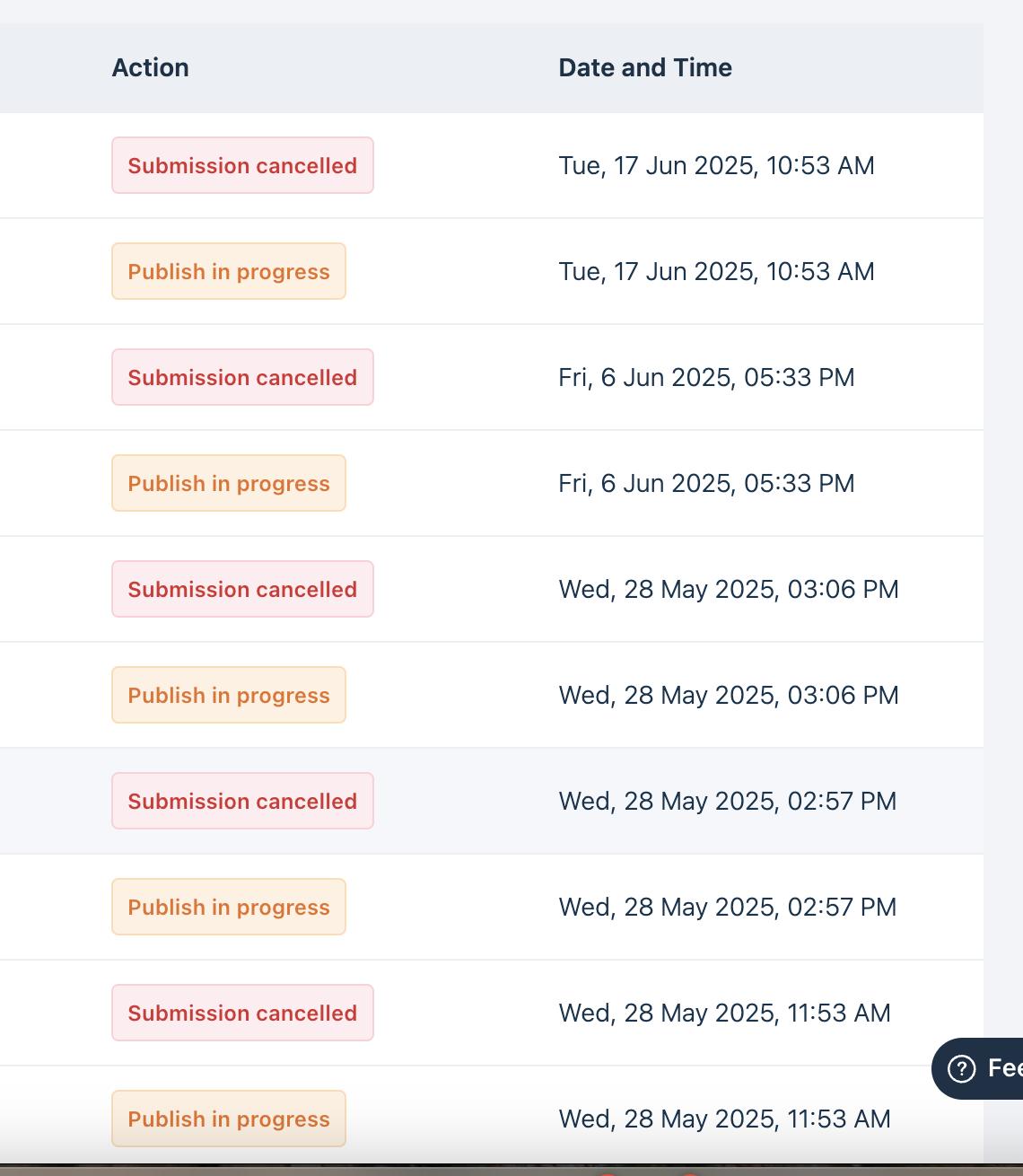Open the Feedback widget label
The width and height of the screenshot is (1023, 1176).
pyautogui.click(x=1004, y=1068)
